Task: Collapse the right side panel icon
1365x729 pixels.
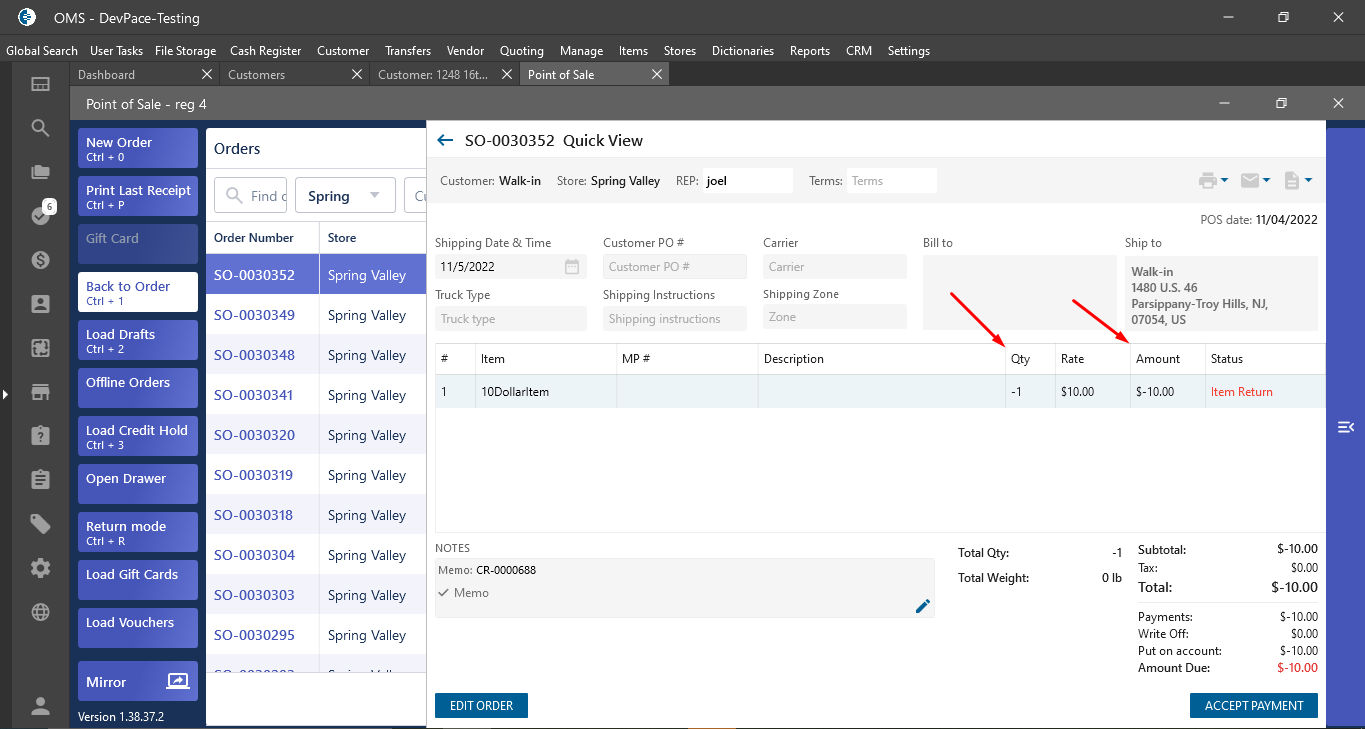Action: [1345, 427]
